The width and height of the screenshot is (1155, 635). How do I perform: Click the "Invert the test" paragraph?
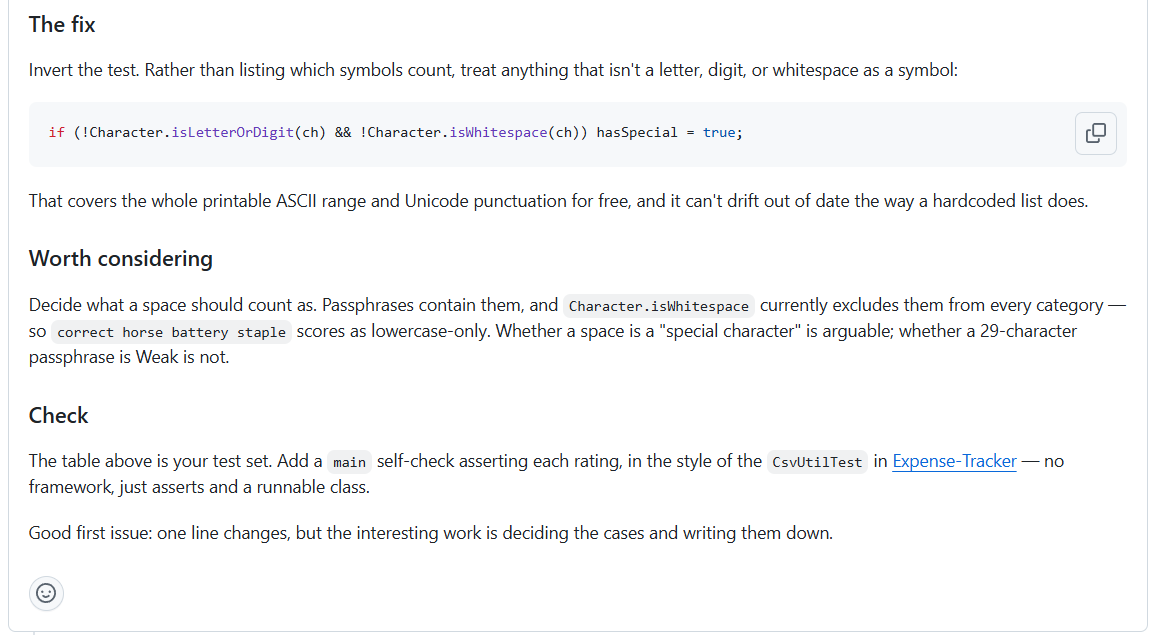point(494,70)
